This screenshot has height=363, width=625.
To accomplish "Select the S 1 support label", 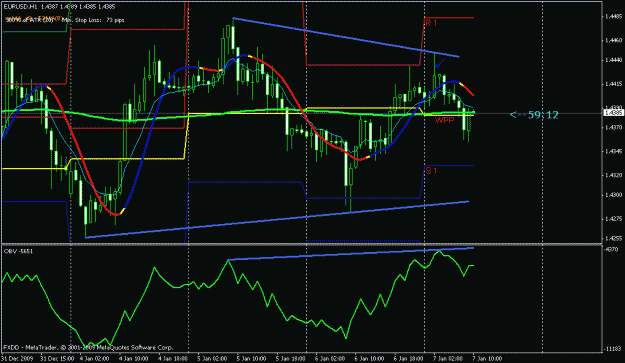I will point(431,171).
